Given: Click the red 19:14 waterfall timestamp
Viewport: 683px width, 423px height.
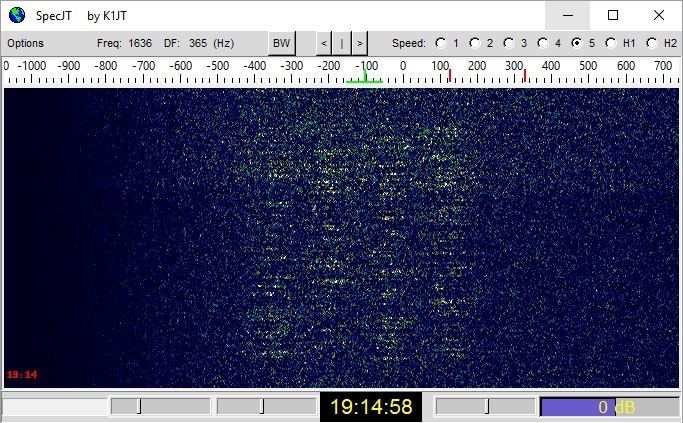Looking at the screenshot, I should (x=22, y=374).
